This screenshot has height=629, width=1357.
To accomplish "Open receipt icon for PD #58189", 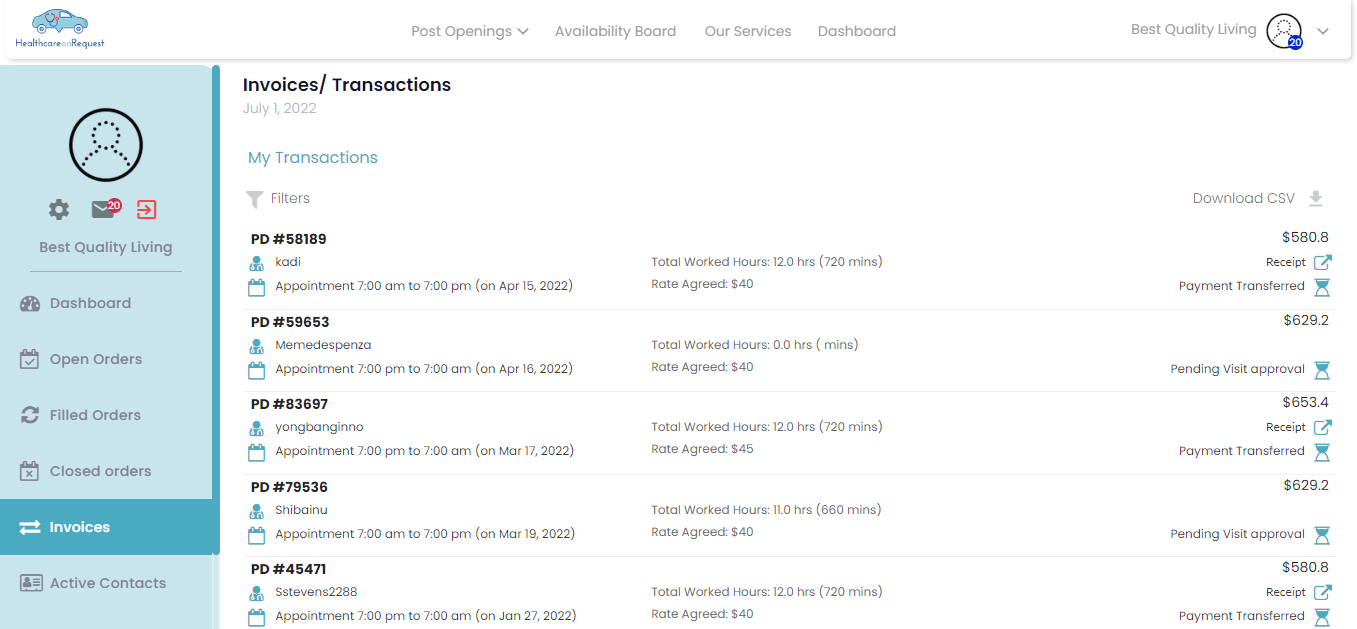I will coord(1322,262).
